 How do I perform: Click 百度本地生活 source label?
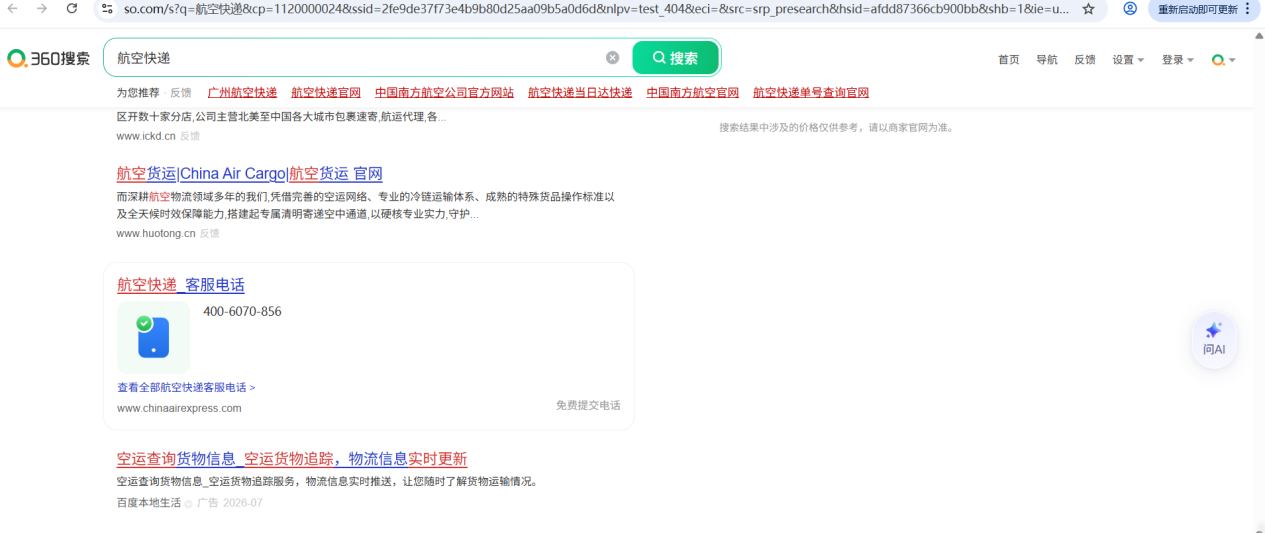pos(149,503)
